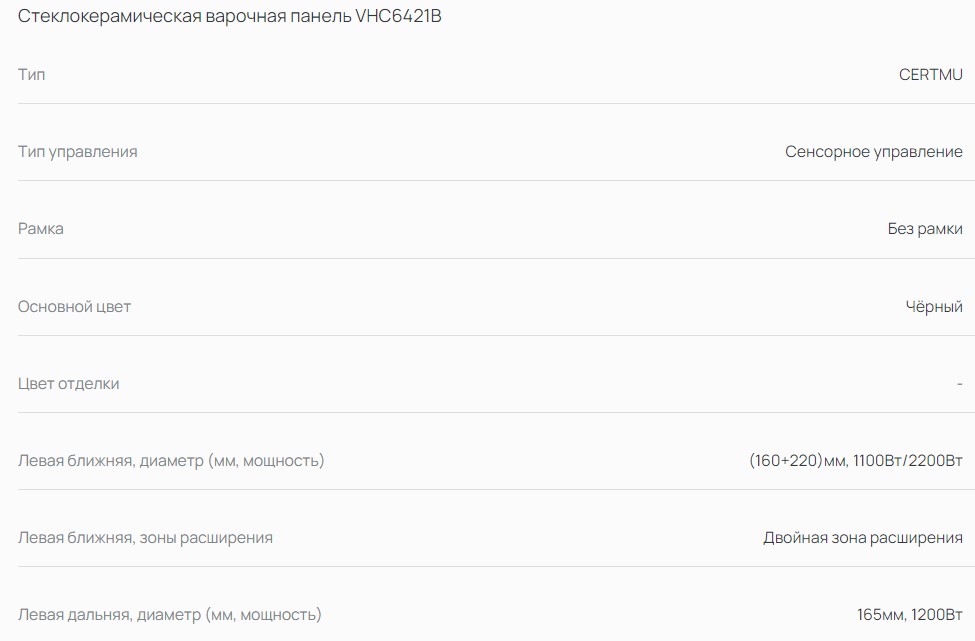Select the "Двойная зона расширения" value
The height and width of the screenshot is (641, 975).
(x=862, y=538)
